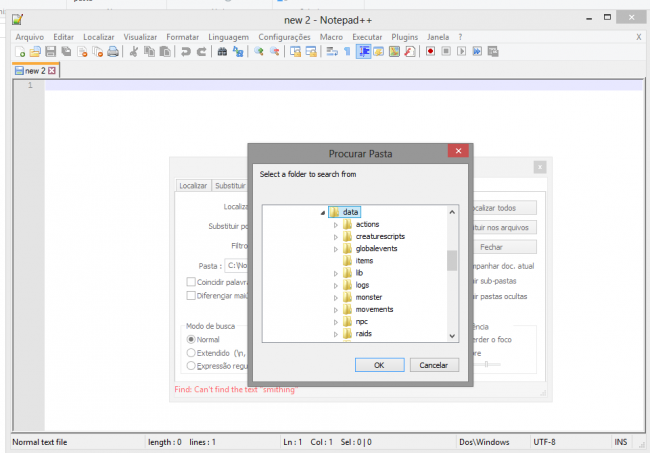
Task: Click the folder tree scrollbar thumb
Action: pyautogui.click(x=452, y=260)
